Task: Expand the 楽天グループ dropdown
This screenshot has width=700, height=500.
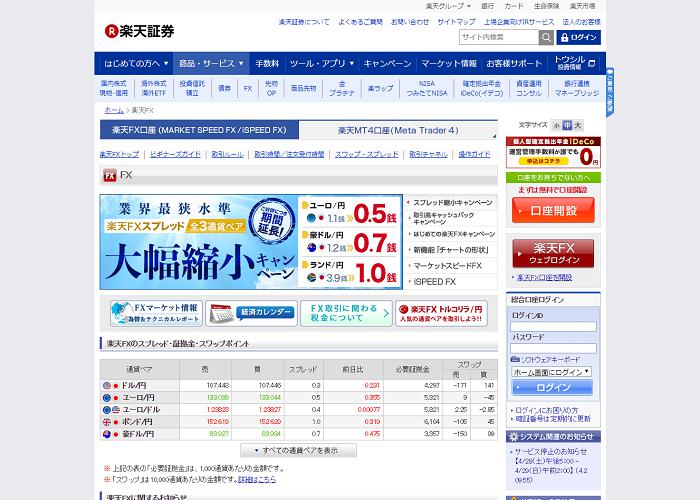Action: 448,6
